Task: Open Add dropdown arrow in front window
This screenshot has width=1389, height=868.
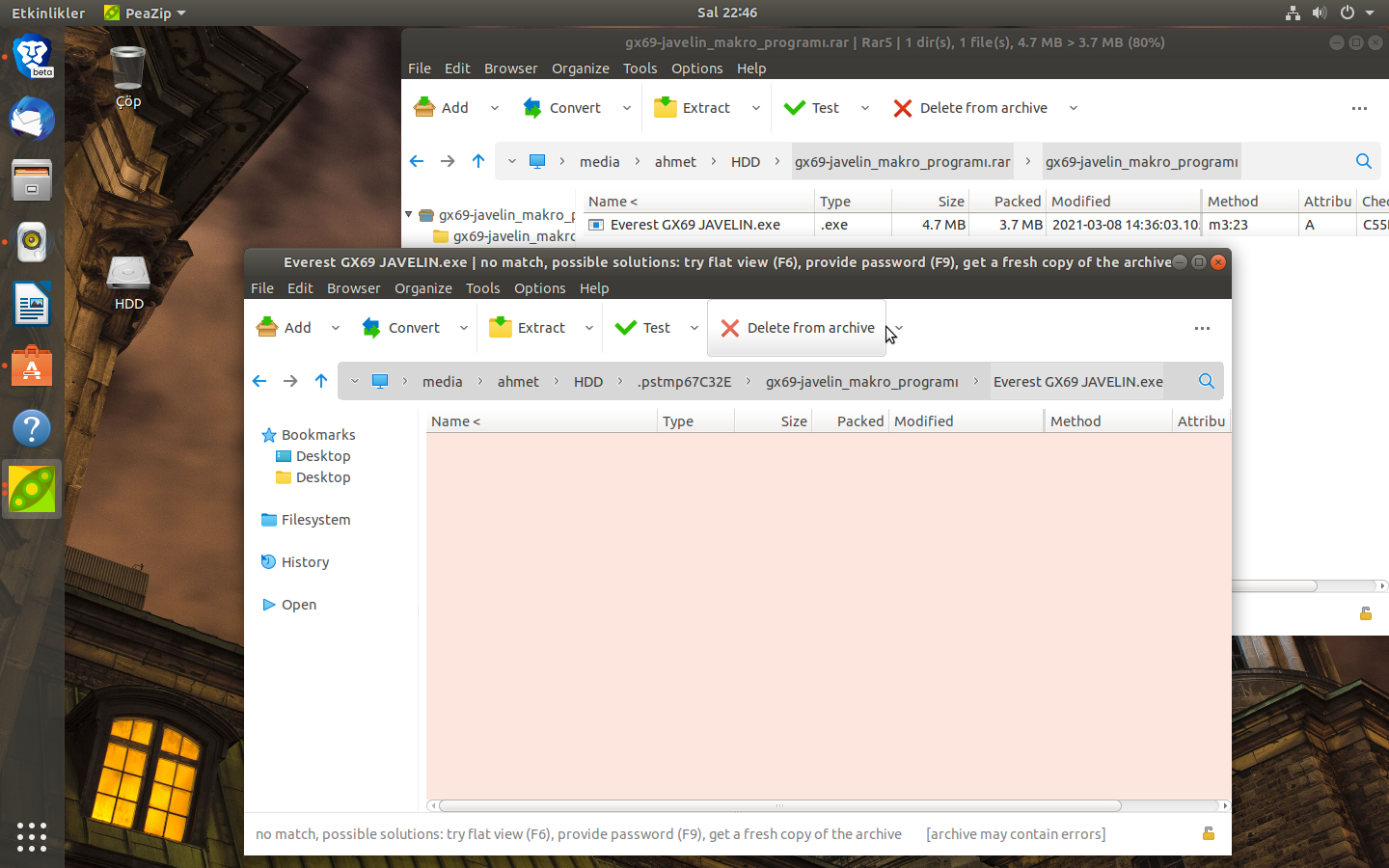Action: pyautogui.click(x=336, y=328)
